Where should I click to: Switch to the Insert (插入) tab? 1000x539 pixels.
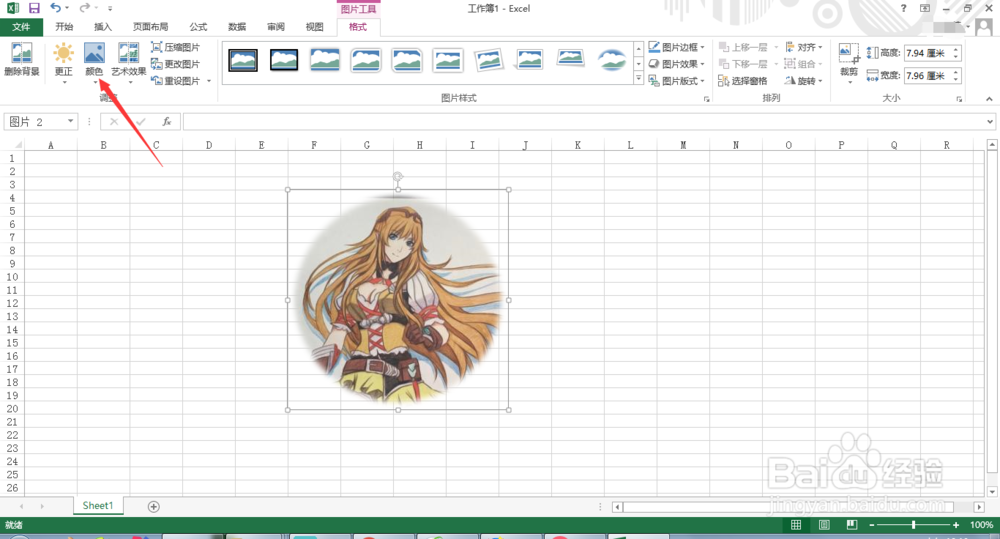[103, 27]
